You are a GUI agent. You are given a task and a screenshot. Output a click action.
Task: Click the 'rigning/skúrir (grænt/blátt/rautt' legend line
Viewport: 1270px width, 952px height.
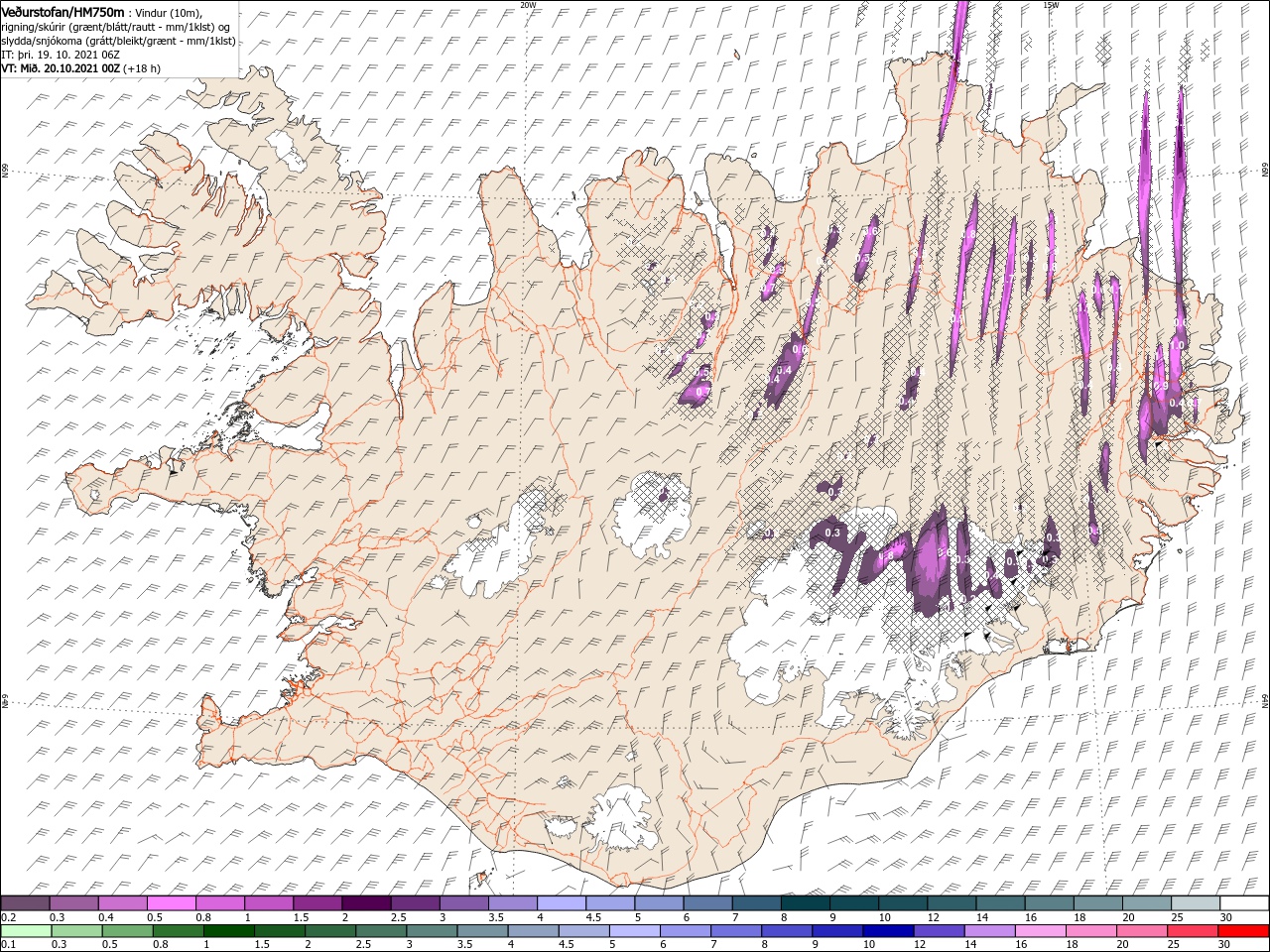[x=117, y=27]
